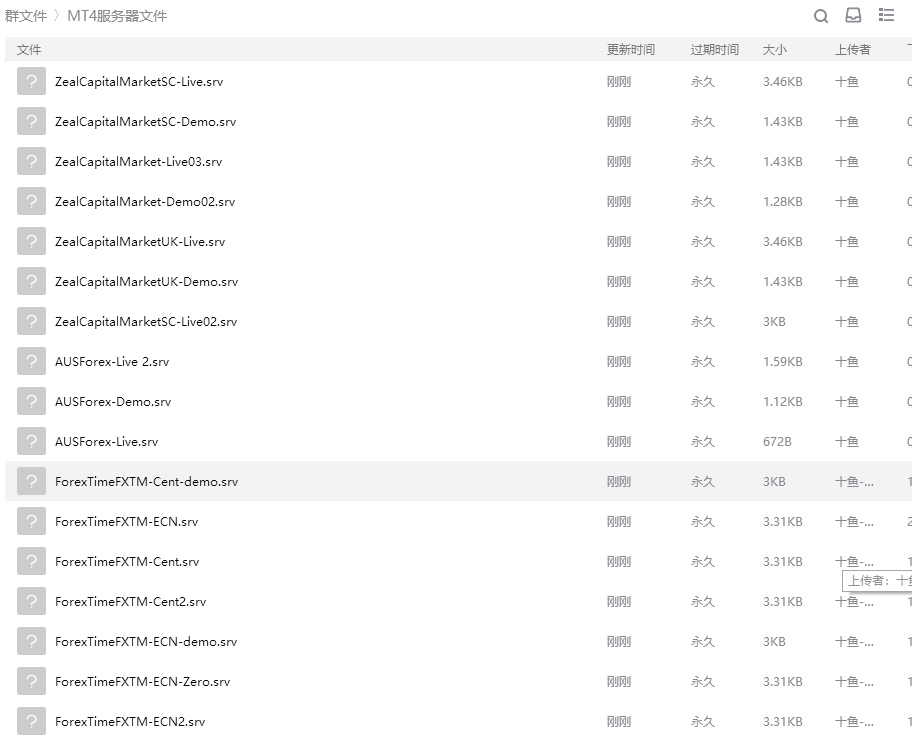Screen dimensions: 912x741
Task: Click file icon of ForexTimeFXTM-Cent.srv
Action: tap(31, 561)
